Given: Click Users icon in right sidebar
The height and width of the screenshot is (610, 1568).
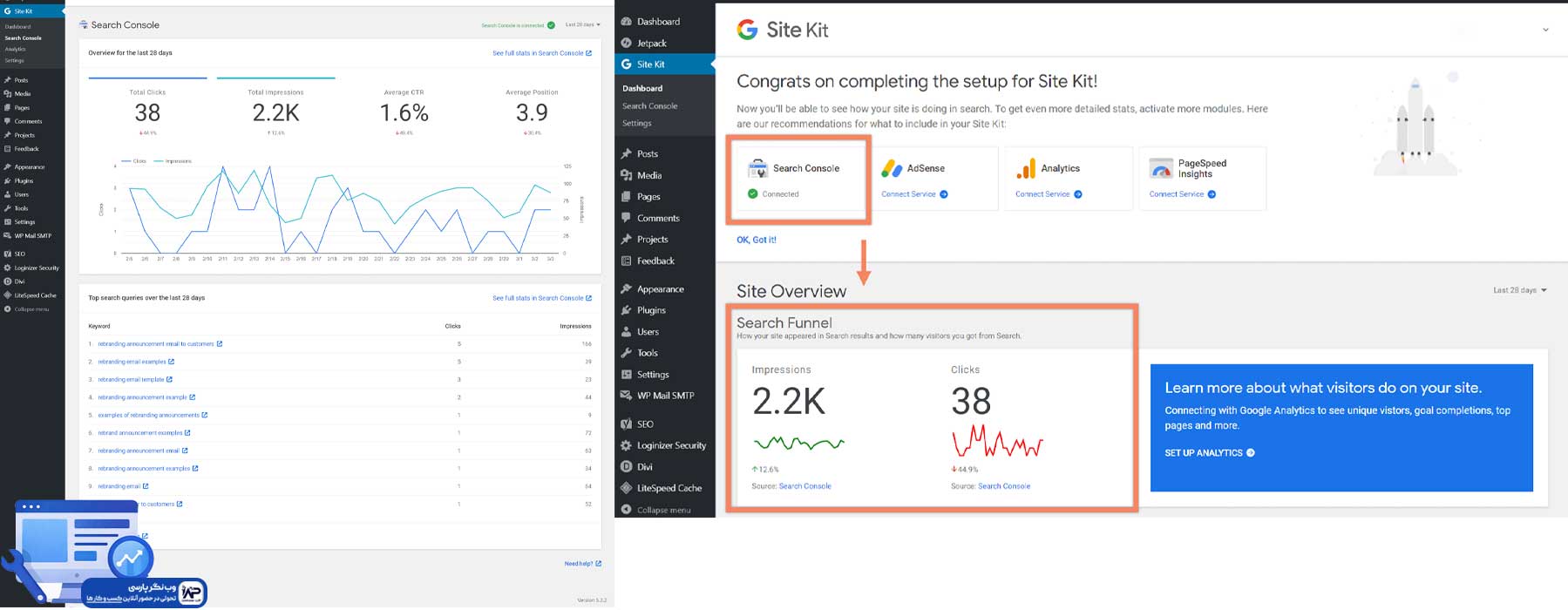Looking at the screenshot, I should click(x=626, y=331).
